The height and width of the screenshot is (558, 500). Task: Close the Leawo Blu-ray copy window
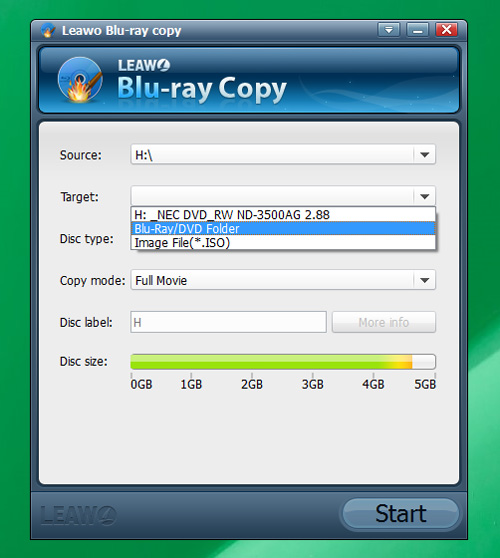[447, 30]
